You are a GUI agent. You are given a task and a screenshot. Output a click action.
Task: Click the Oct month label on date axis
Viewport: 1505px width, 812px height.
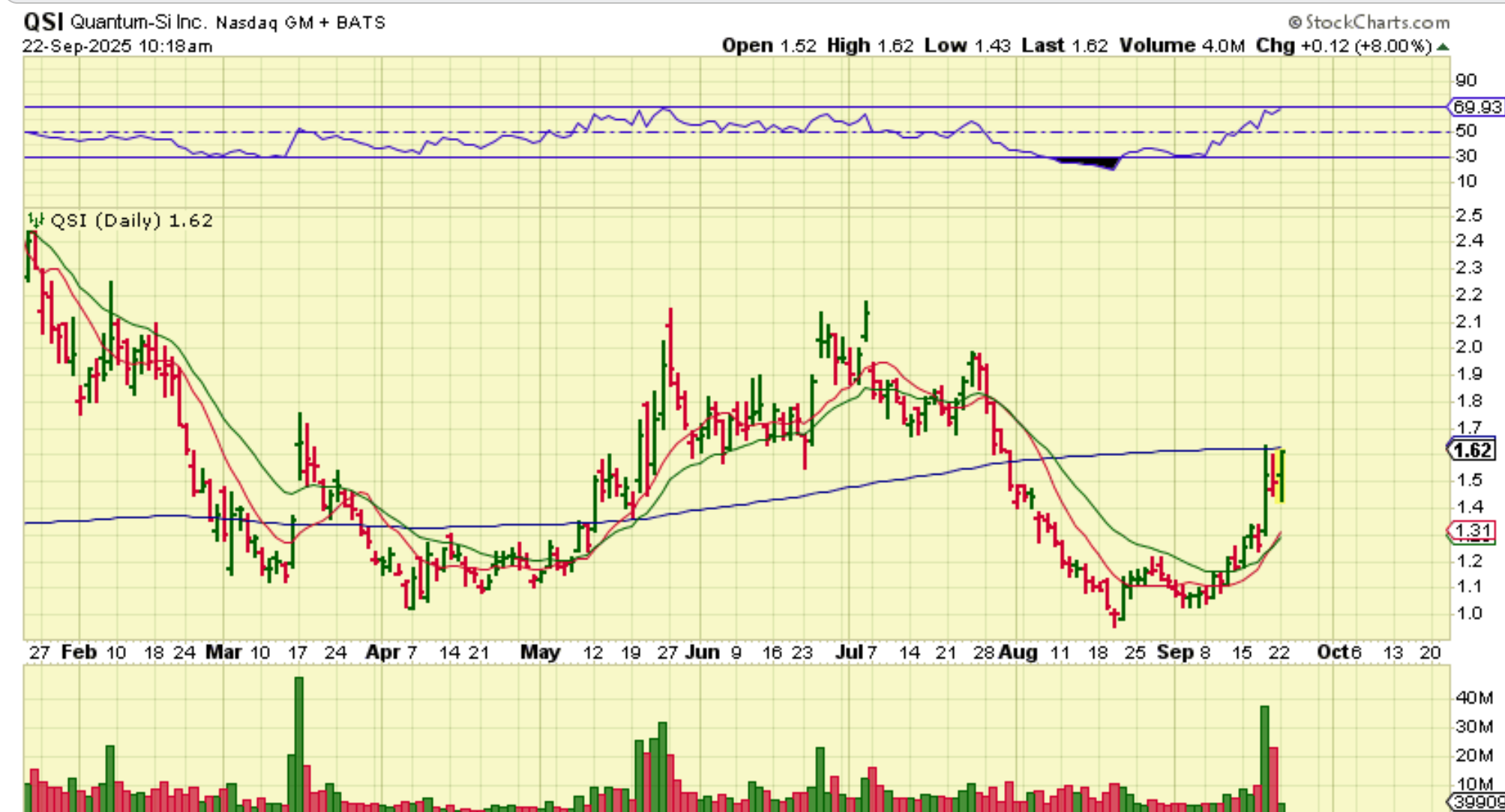pos(1333,652)
